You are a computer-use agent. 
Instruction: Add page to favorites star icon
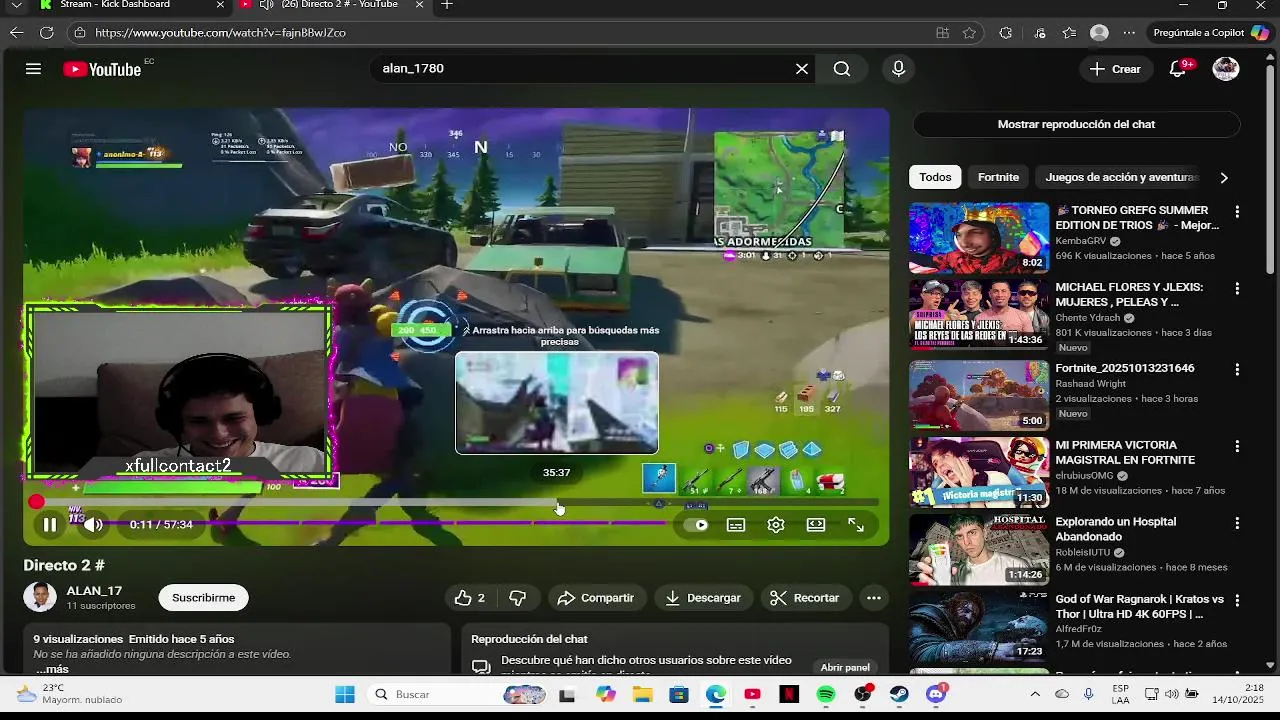point(969,33)
